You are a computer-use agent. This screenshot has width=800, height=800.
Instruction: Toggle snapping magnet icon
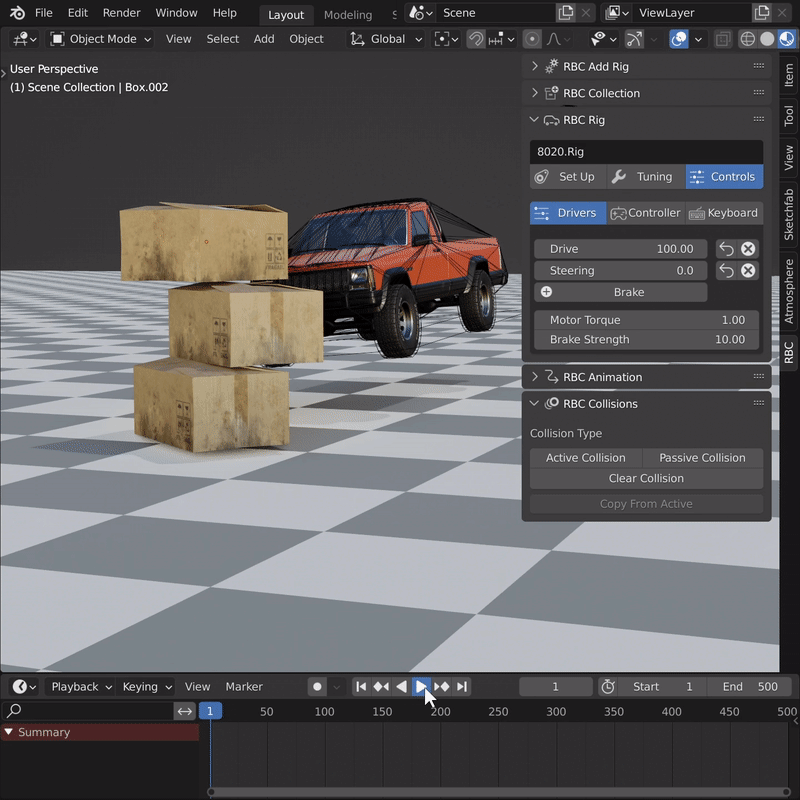point(476,39)
